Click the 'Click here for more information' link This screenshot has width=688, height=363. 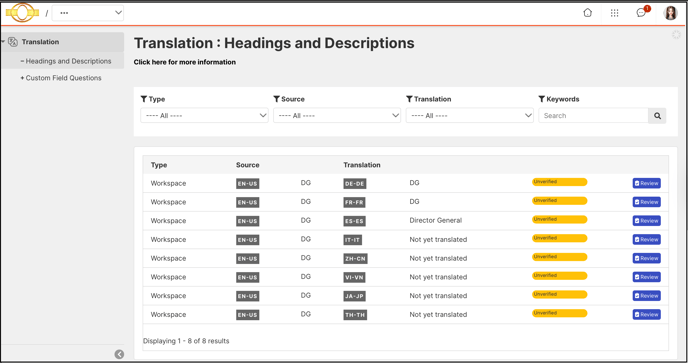point(185,62)
